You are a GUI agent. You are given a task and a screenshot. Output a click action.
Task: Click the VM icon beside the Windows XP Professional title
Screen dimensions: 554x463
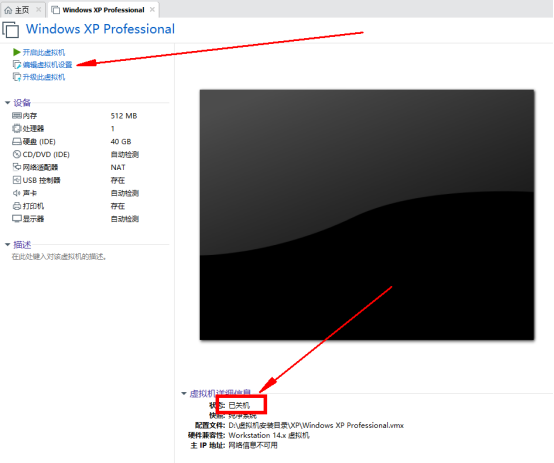11,29
